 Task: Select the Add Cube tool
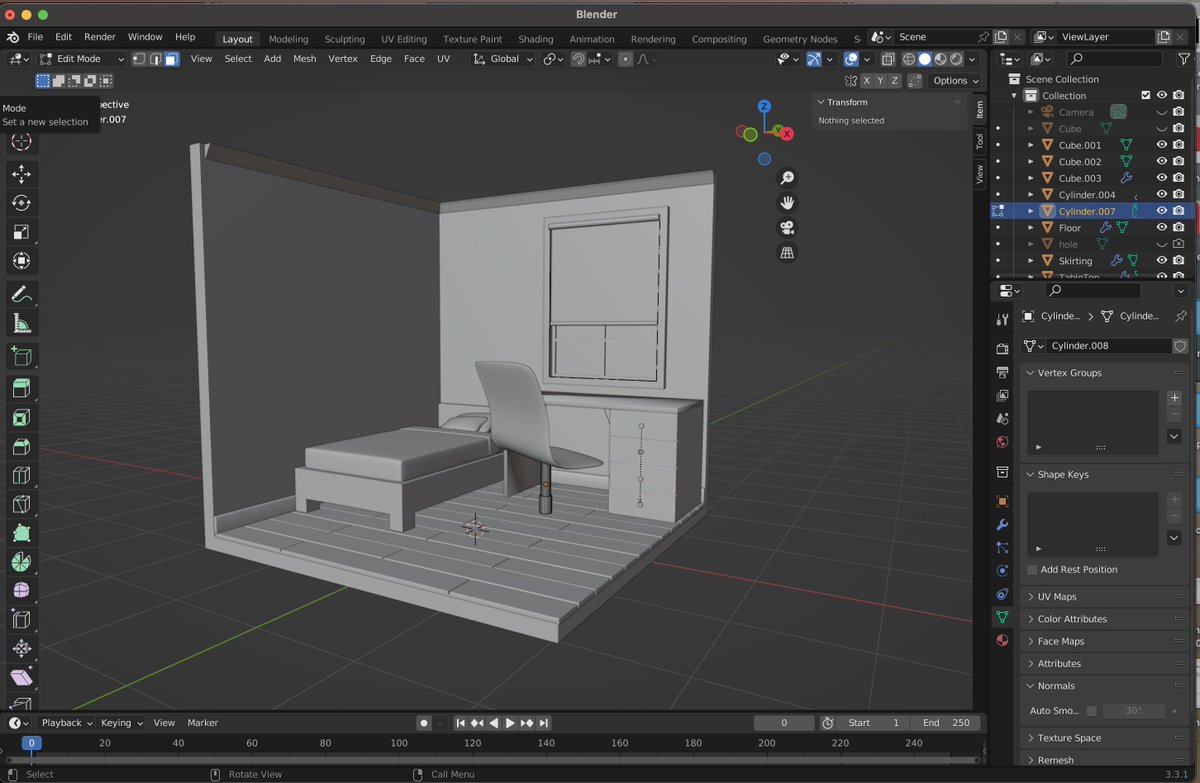tap(21, 356)
